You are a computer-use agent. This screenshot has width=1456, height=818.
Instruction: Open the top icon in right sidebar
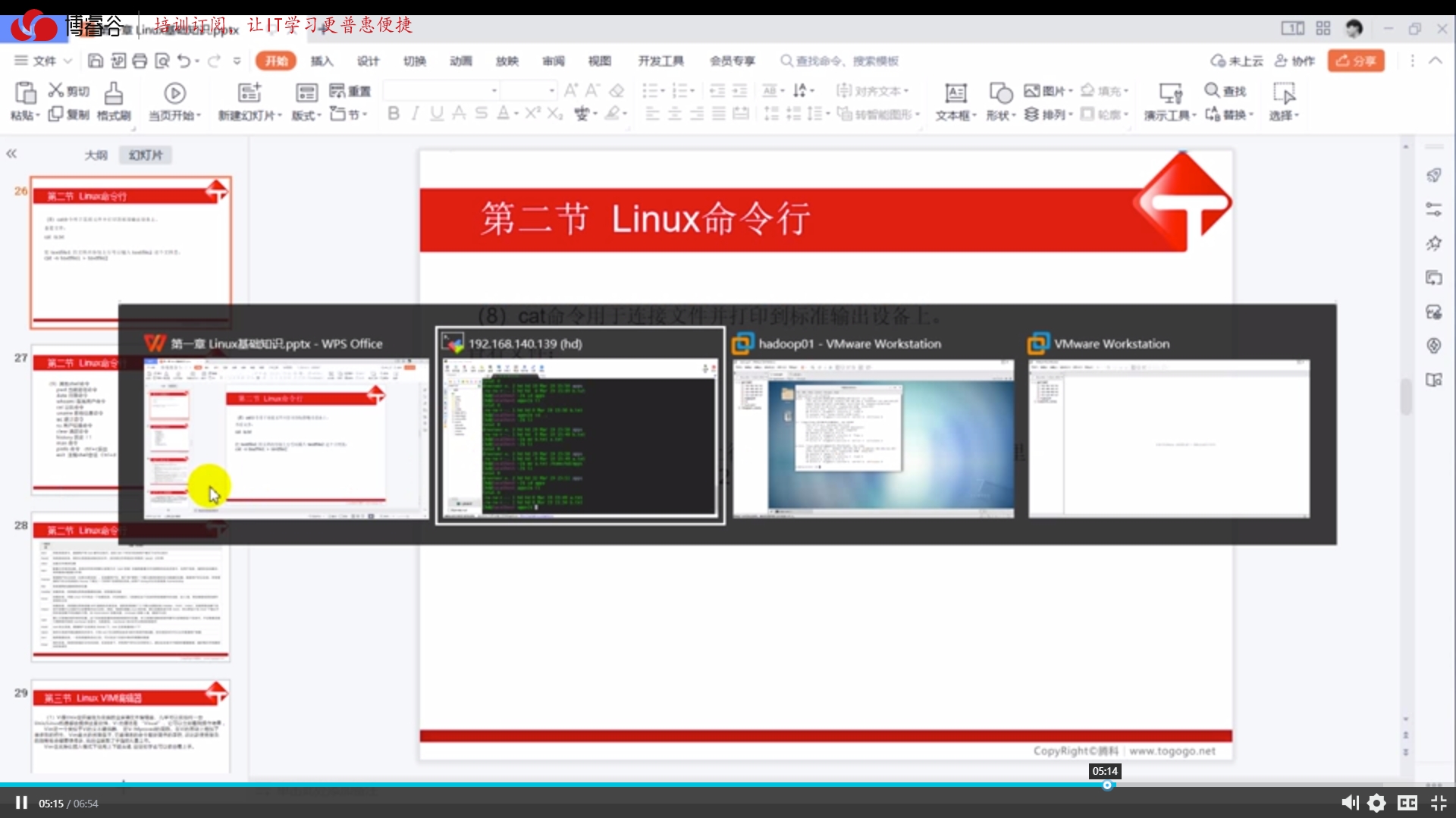[x=1433, y=175]
